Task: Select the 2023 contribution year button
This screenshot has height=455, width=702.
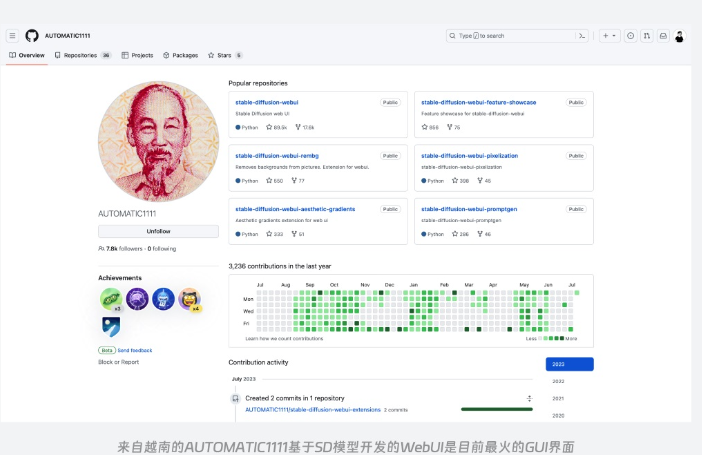Action: 569,364
